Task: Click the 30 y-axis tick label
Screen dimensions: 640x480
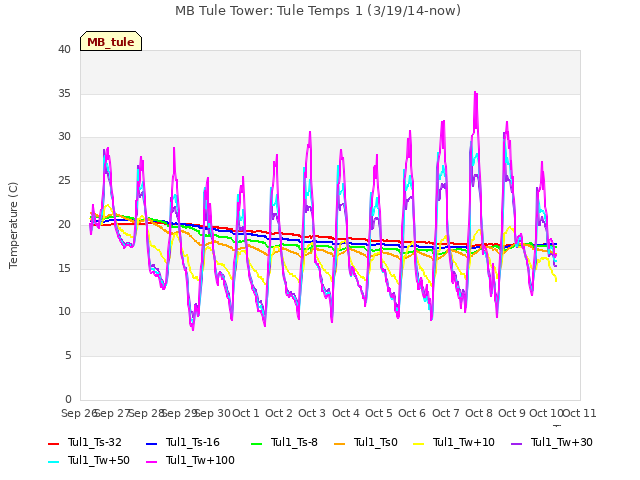Action: (x=64, y=137)
